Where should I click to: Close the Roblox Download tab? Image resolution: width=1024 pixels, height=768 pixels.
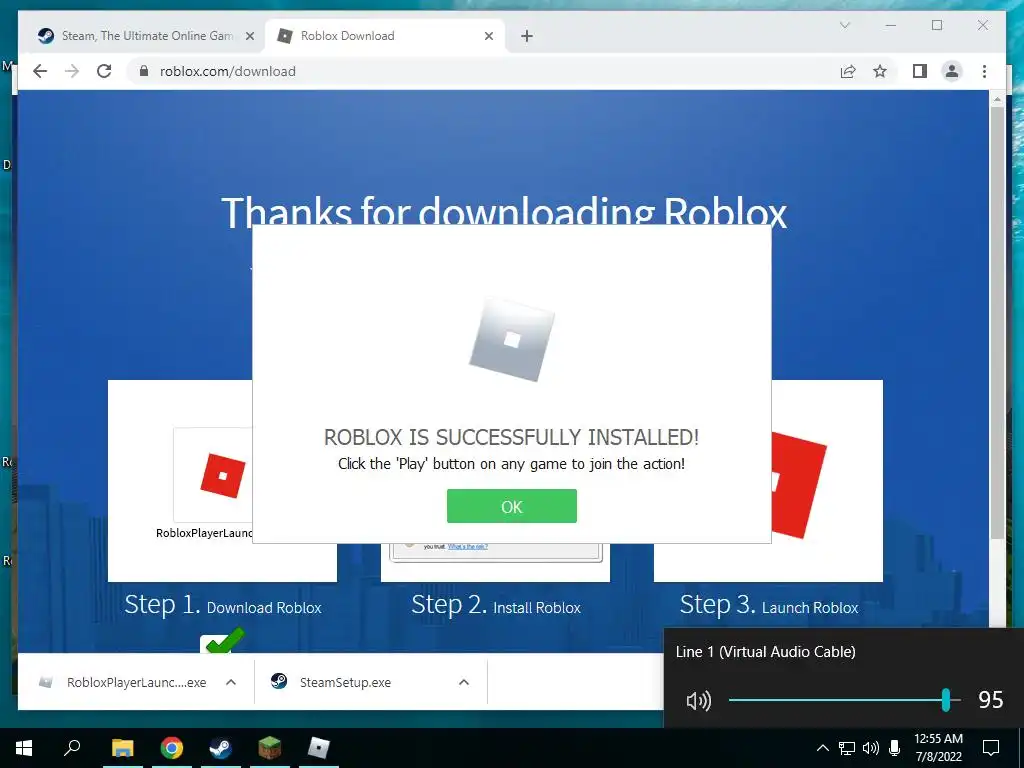tap(488, 36)
